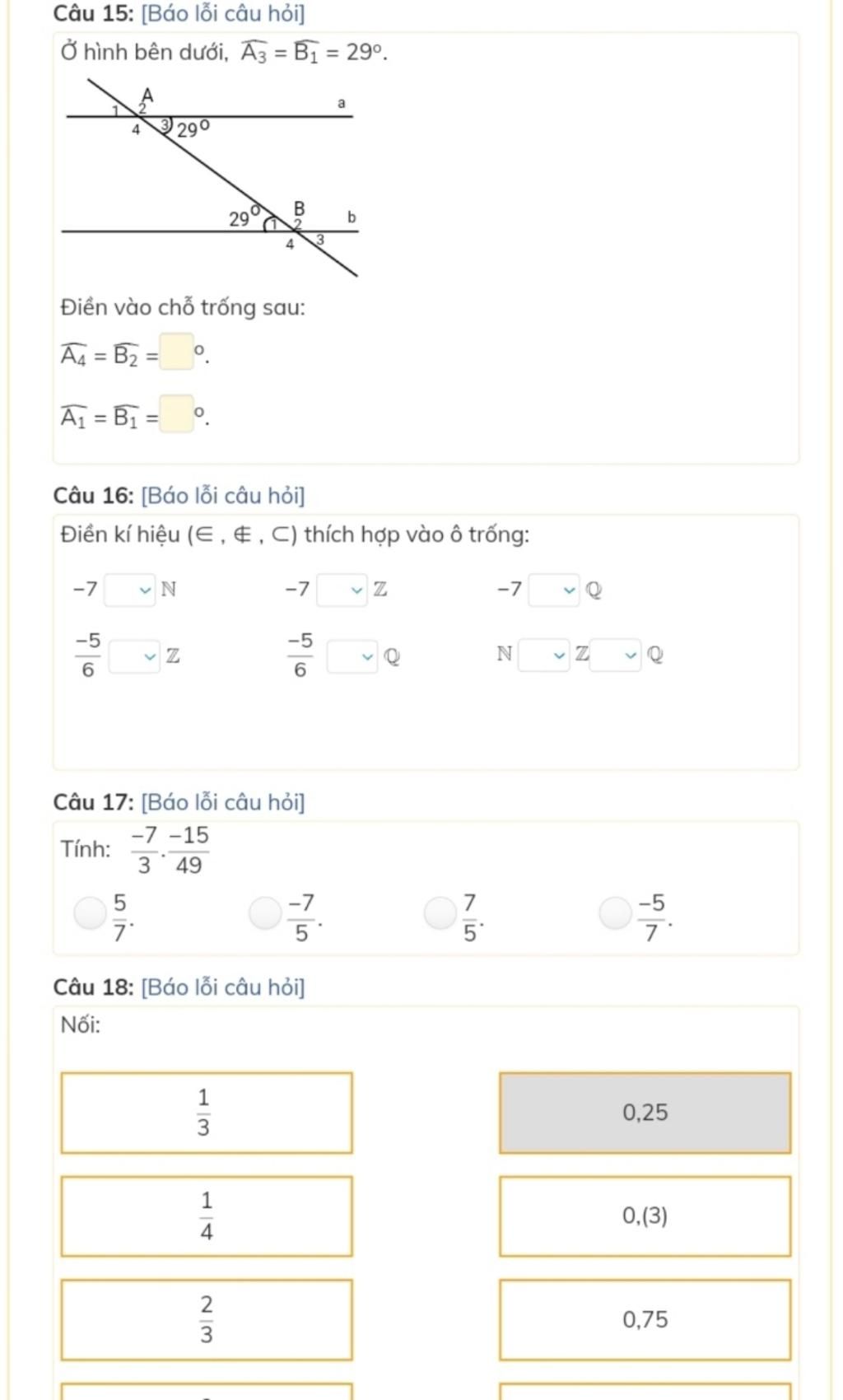Image resolution: width=843 pixels, height=1400 pixels.
Task: Expand the dropdown between −5/6 and ℤ
Action: (x=135, y=656)
